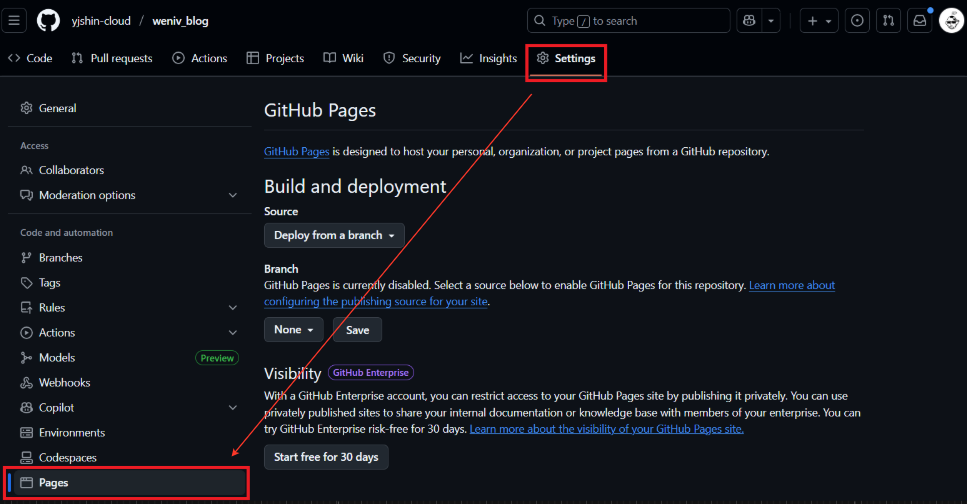Expand the sidebar Copilot chevron
This screenshot has height=504, width=967.
click(233, 407)
